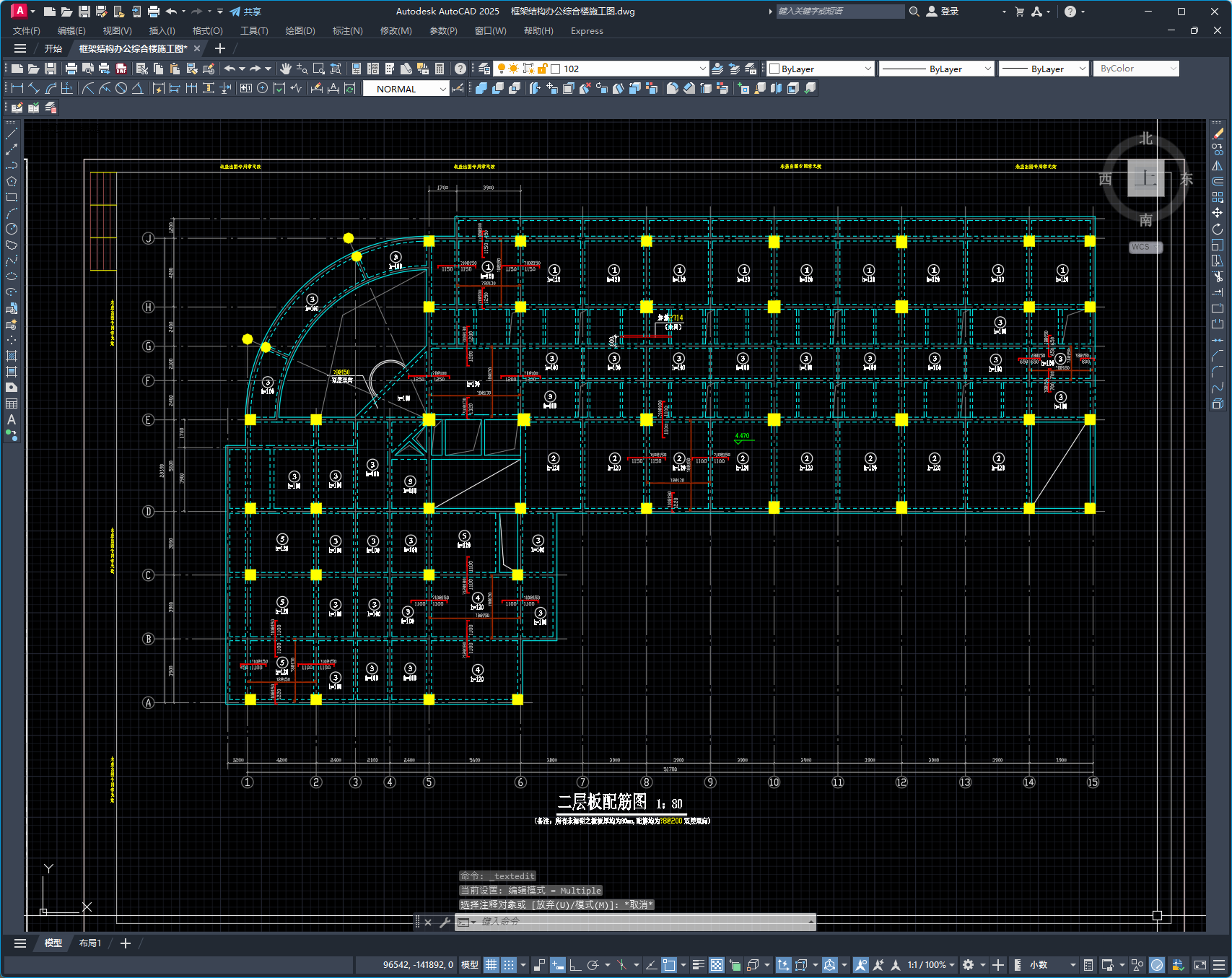
Task: Click the Customization gear in the status bar
Action: [968, 965]
